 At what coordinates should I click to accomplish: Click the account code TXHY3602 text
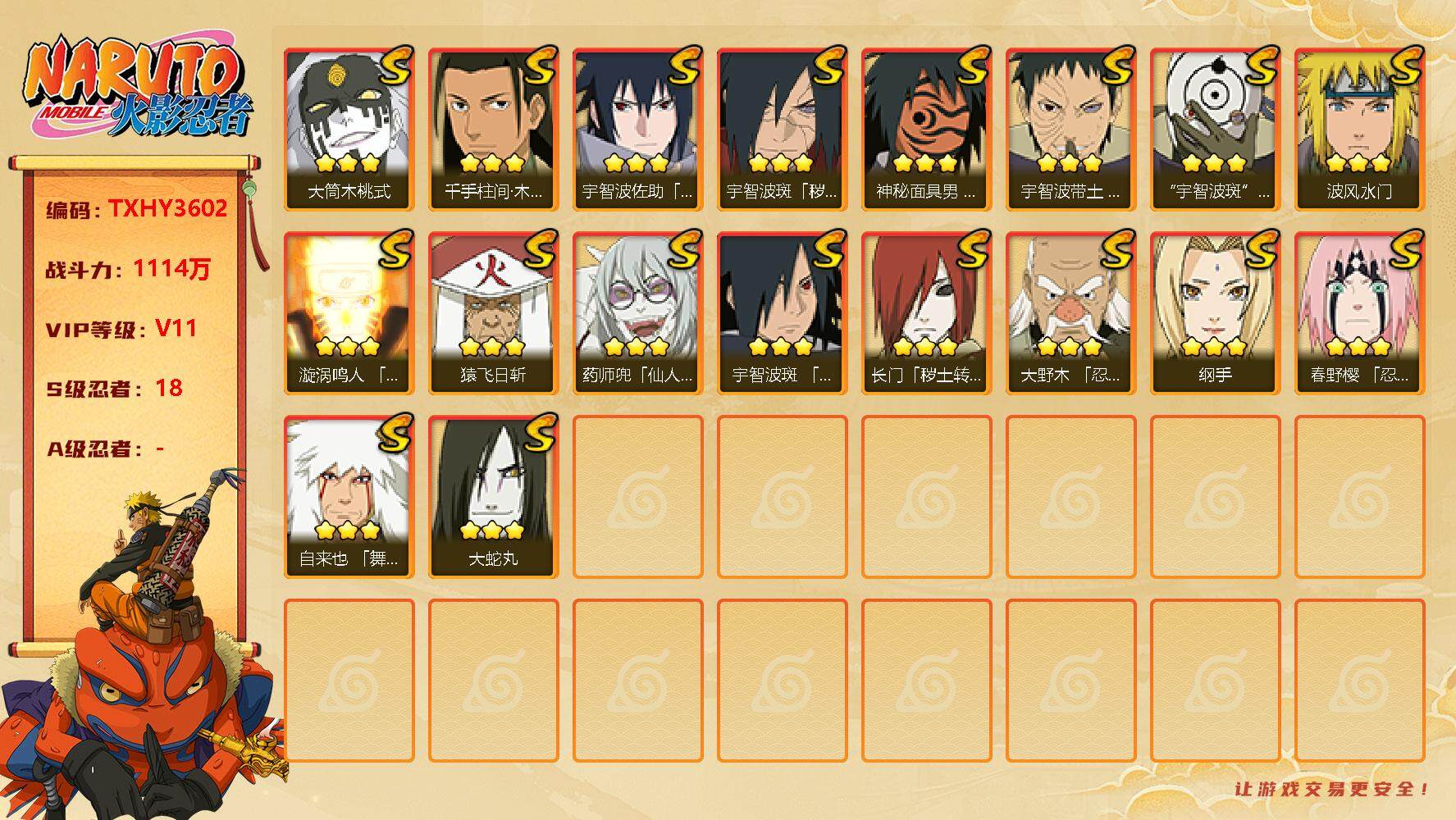(x=167, y=208)
